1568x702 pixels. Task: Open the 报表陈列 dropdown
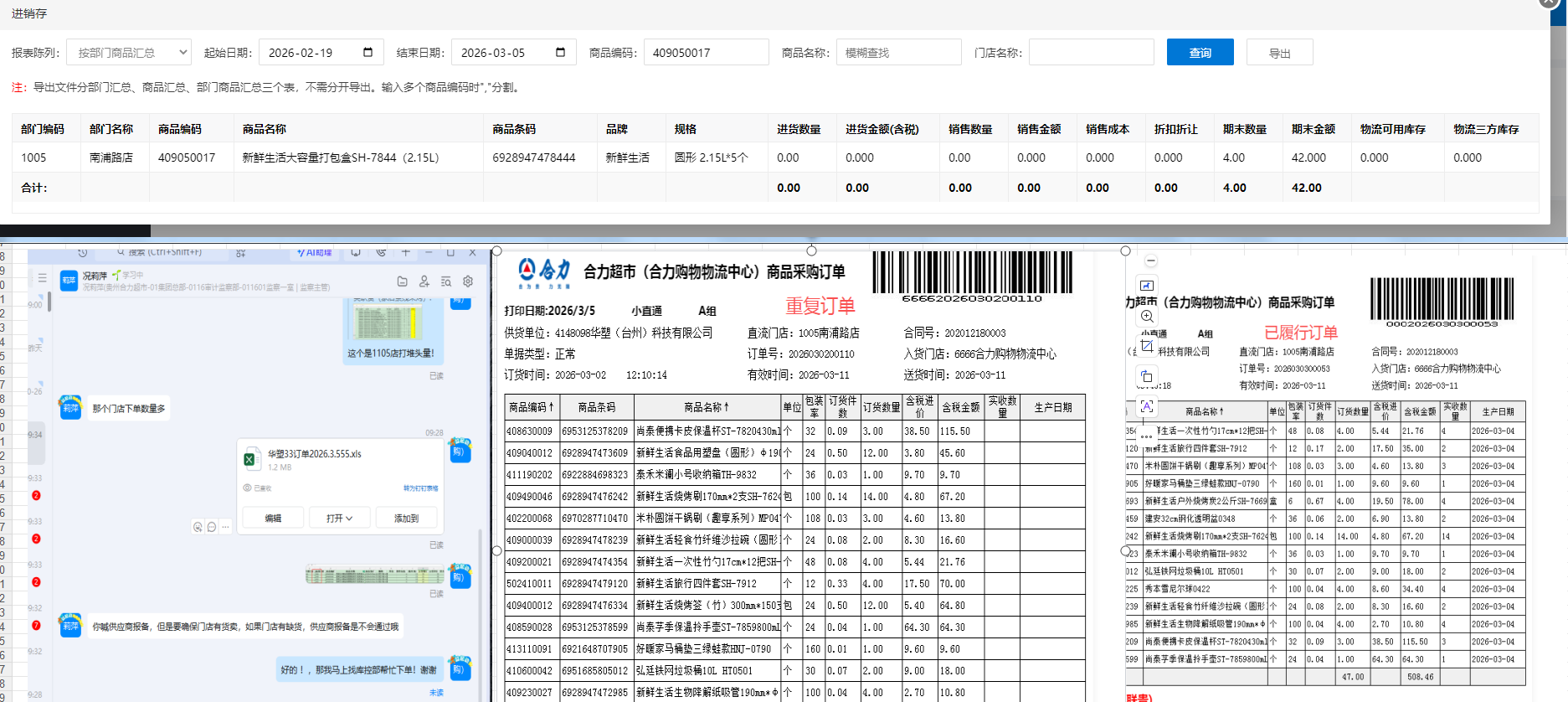pos(129,53)
